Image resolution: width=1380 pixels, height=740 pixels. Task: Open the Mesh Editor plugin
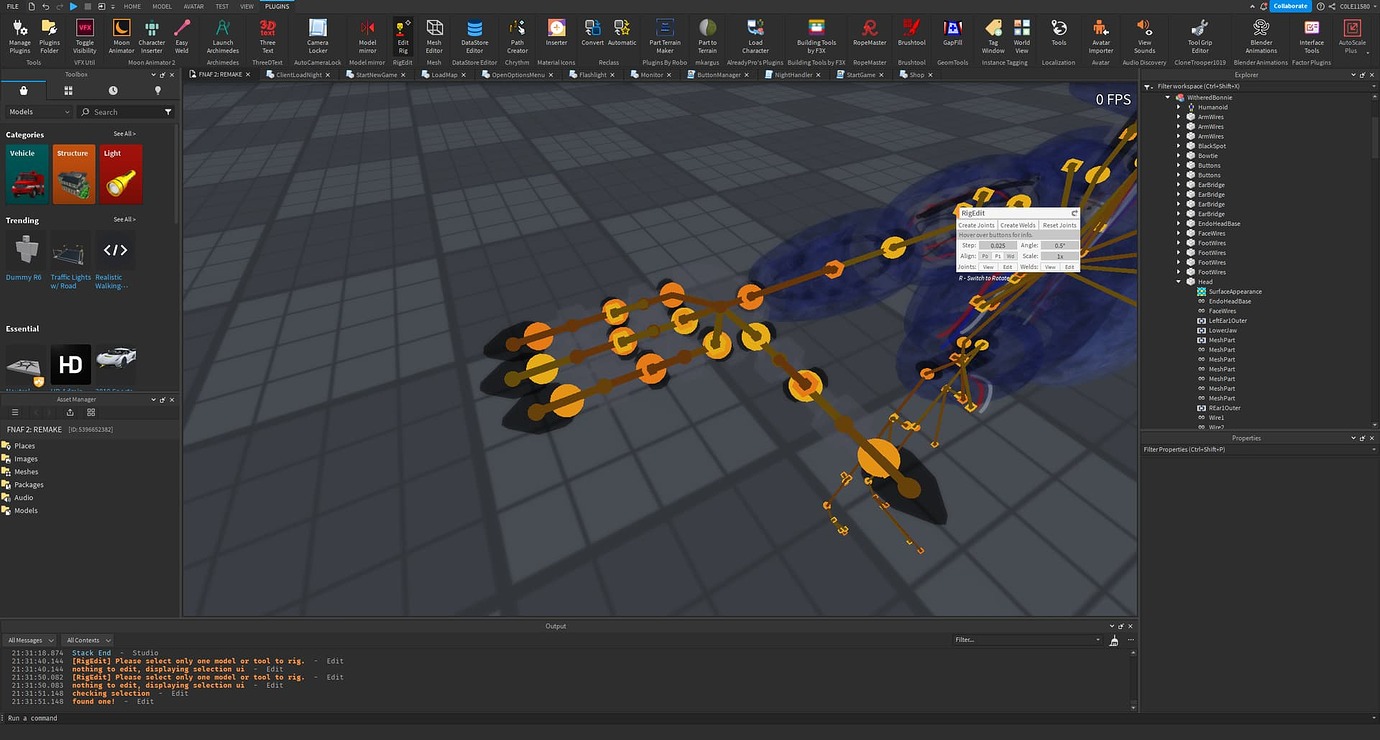pyautogui.click(x=434, y=36)
